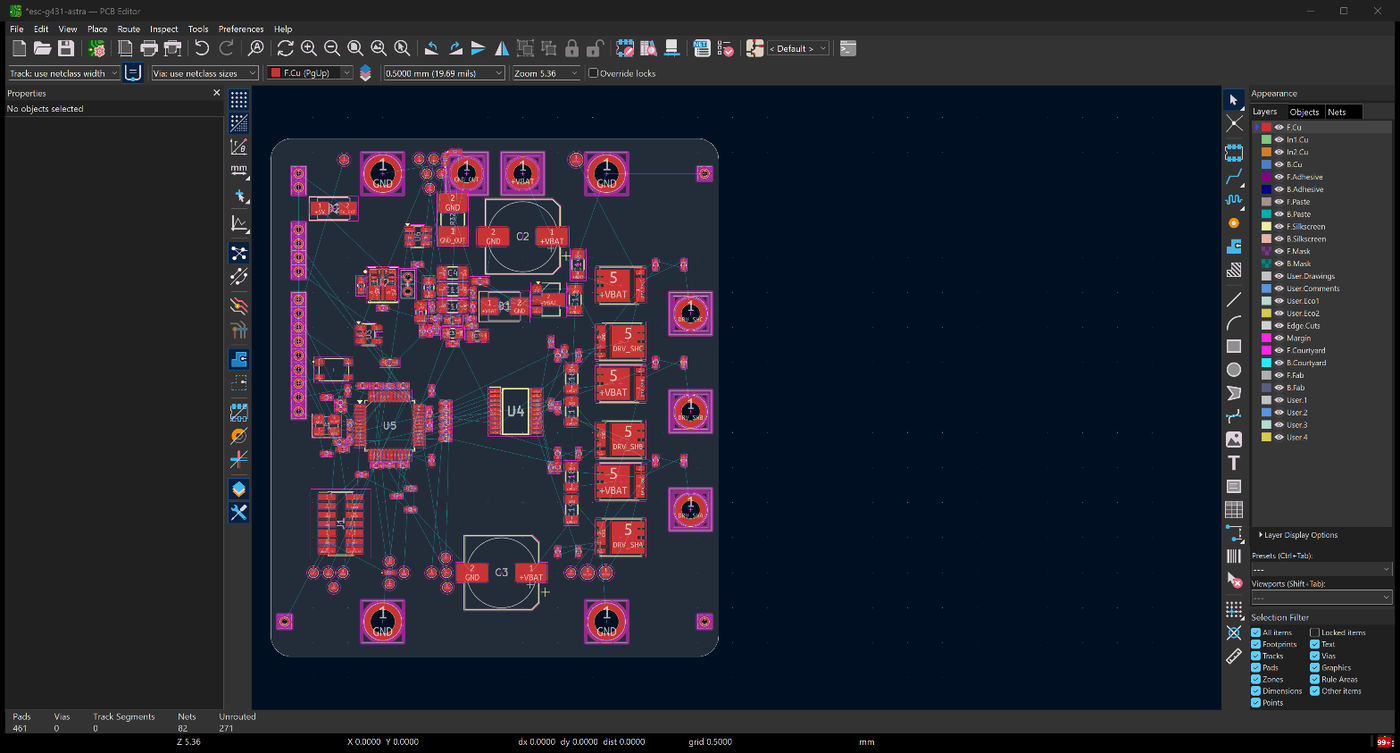Select the Delete Items tool
This screenshot has height=753, width=1400.
(x=1234, y=580)
